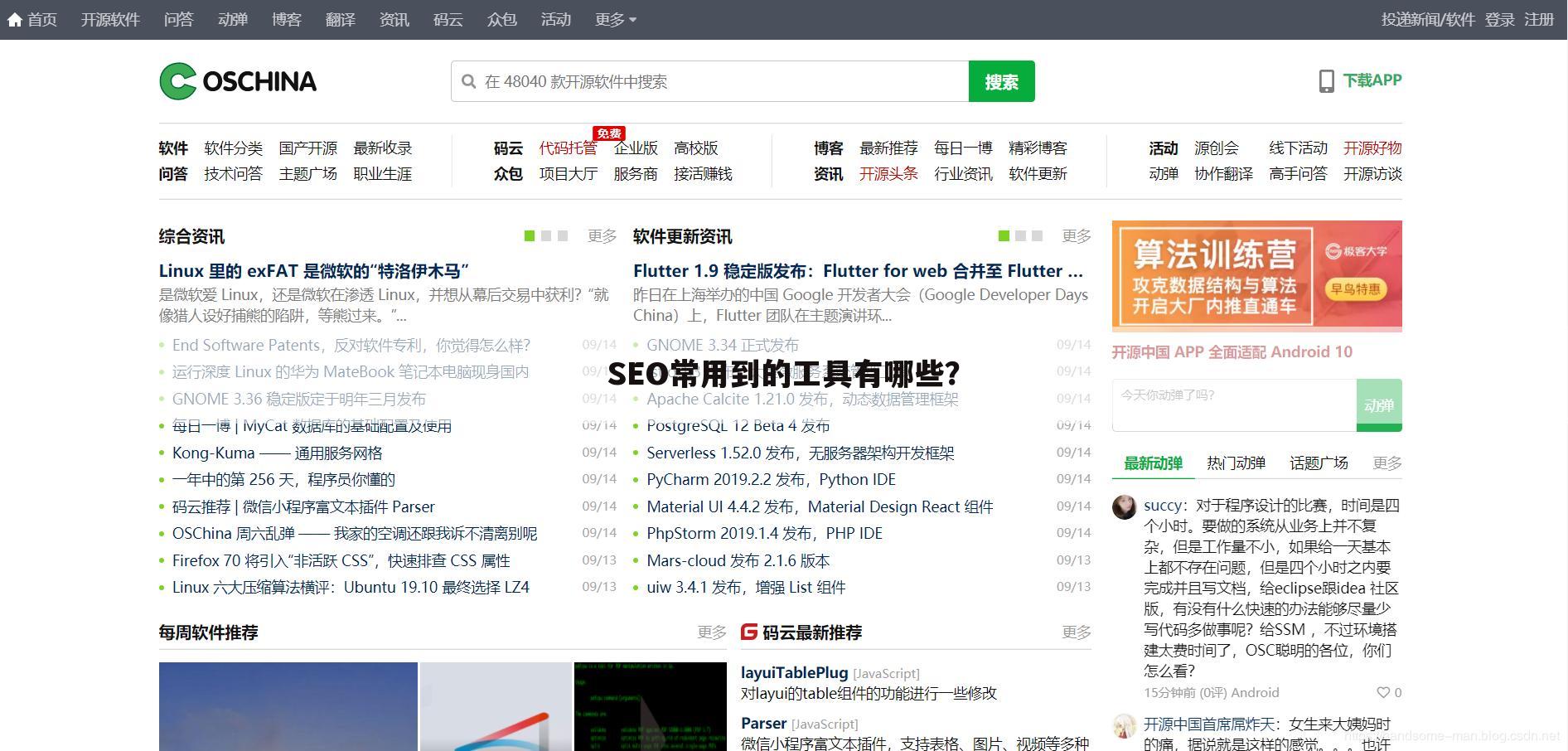Image resolution: width=1568 pixels, height=751 pixels.
Task: Click 投递新闻/软件 link
Action: (x=1428, y=20)
